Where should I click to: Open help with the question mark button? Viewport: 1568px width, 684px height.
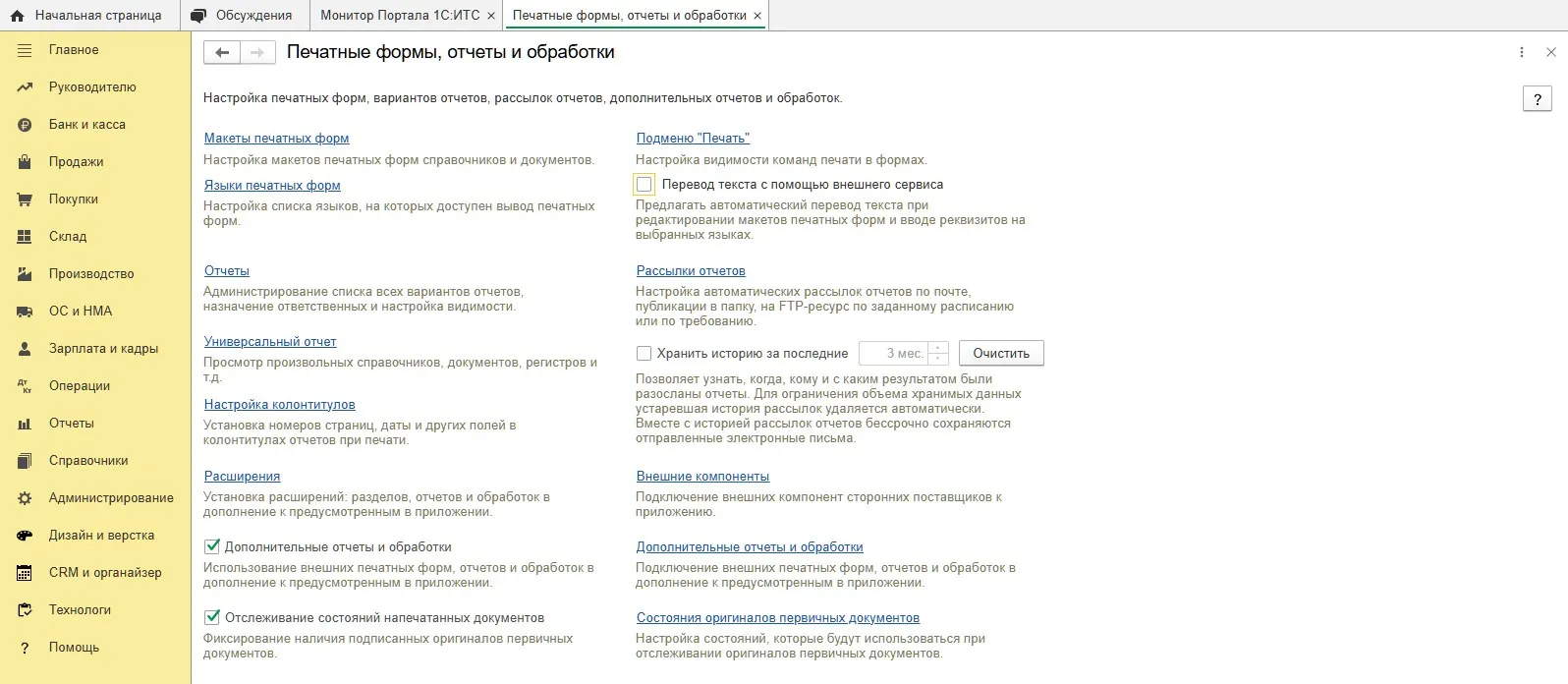tap(1537, 98)
